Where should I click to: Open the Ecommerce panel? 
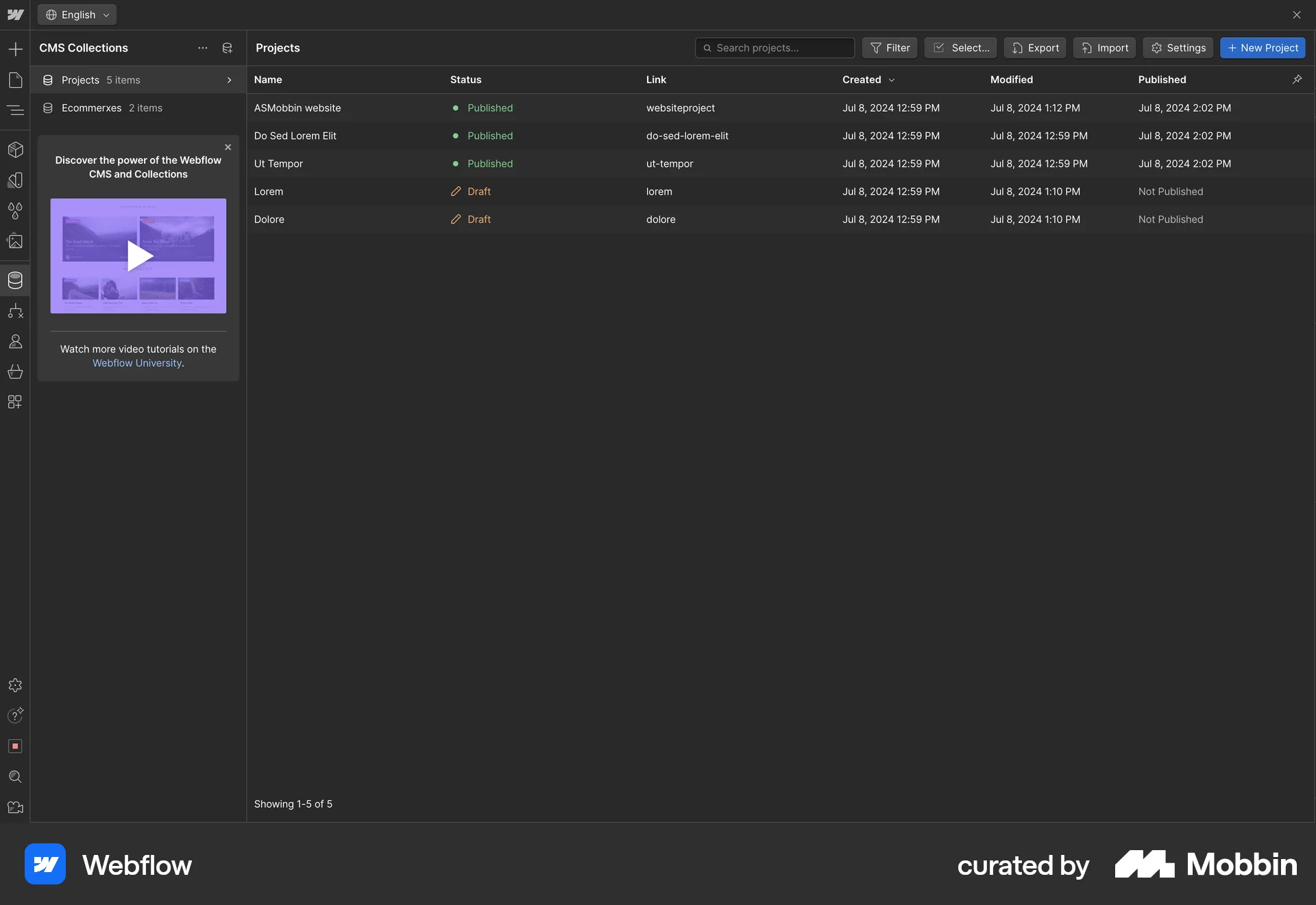click(x=15, y=372)
